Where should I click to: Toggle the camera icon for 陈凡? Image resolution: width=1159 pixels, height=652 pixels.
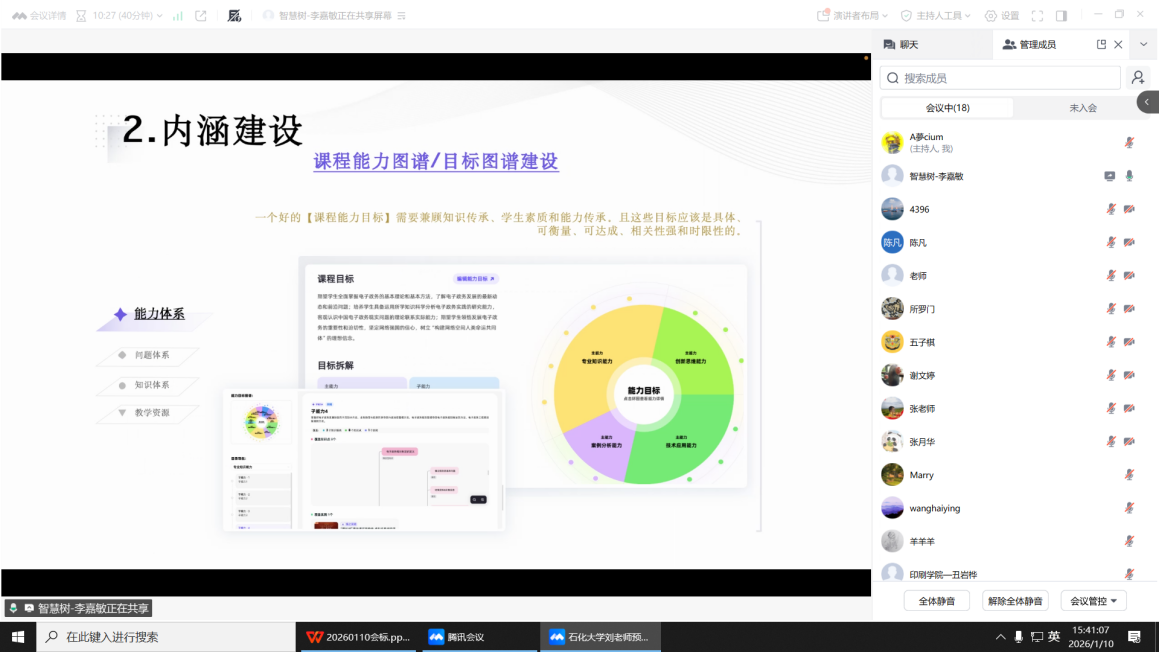click(1129, 243)
